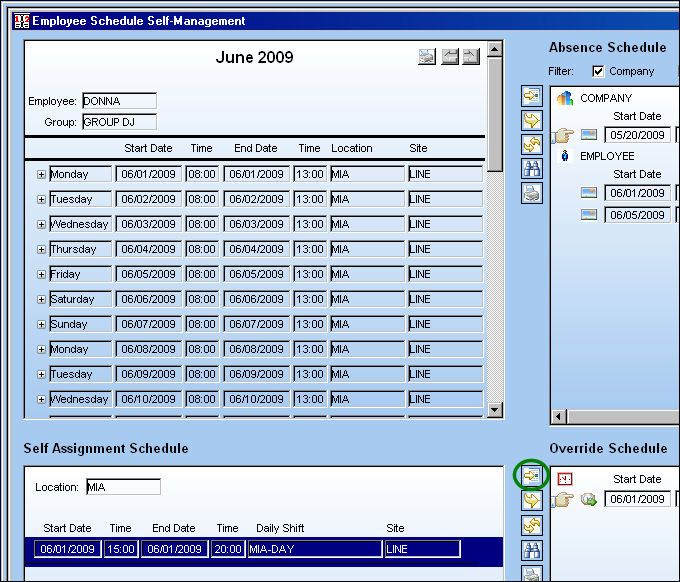Click the Group field containing GROUP DJ

click(119, 122)
